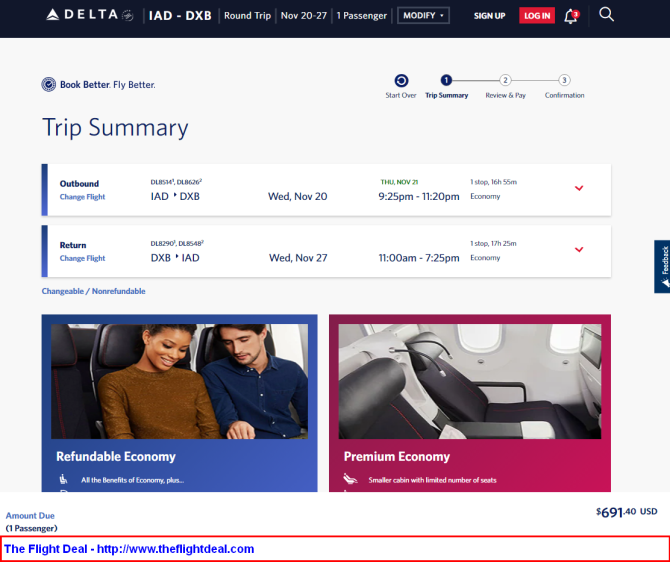Click the Refundable Economy photo
The image size is (670, 562).
coord(179,381)
